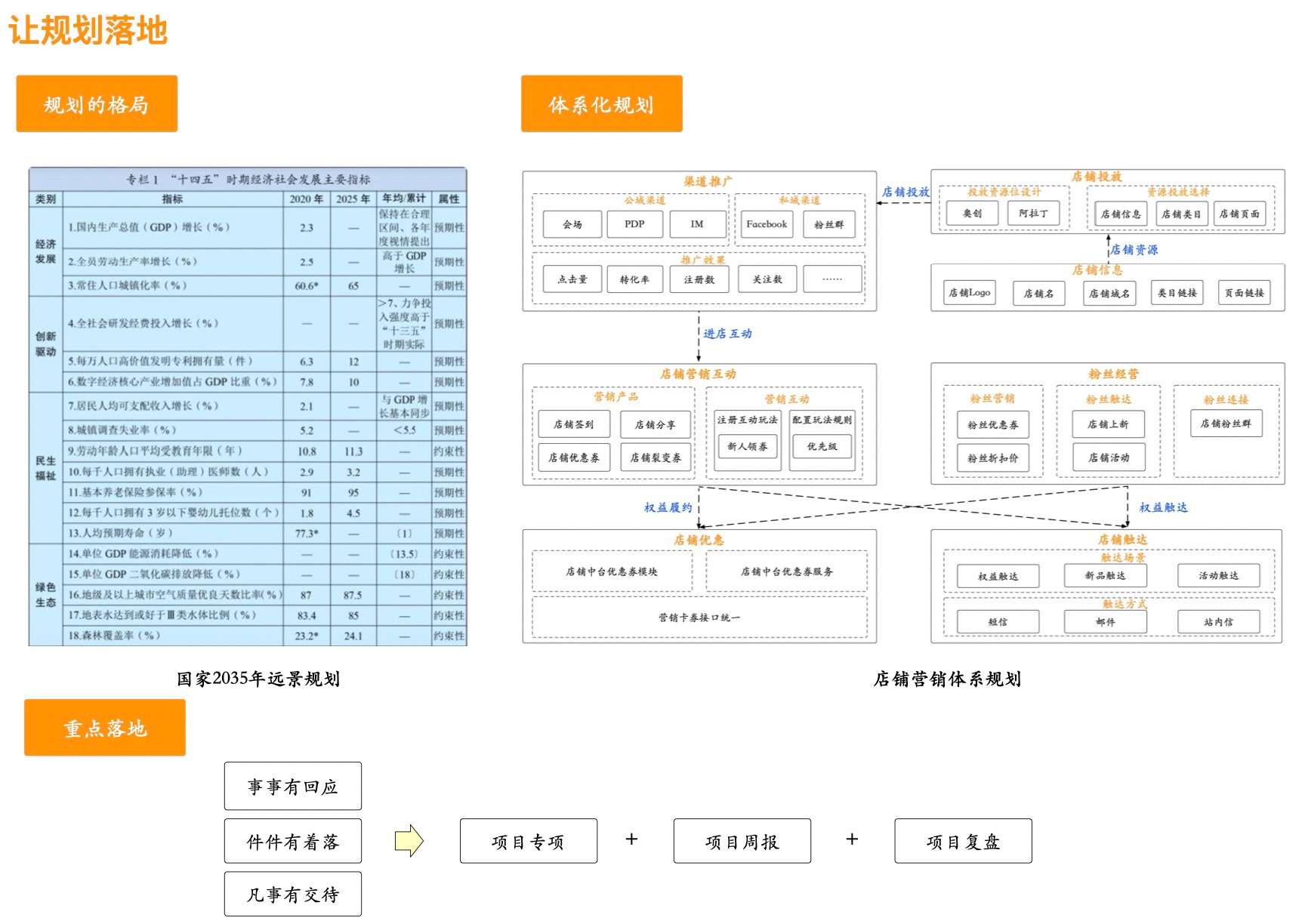Image resolution: width=1302 pixels, height=924 pixels.
Task: Select the 店铺粉丝群 box
Action: pos(1226,423)
